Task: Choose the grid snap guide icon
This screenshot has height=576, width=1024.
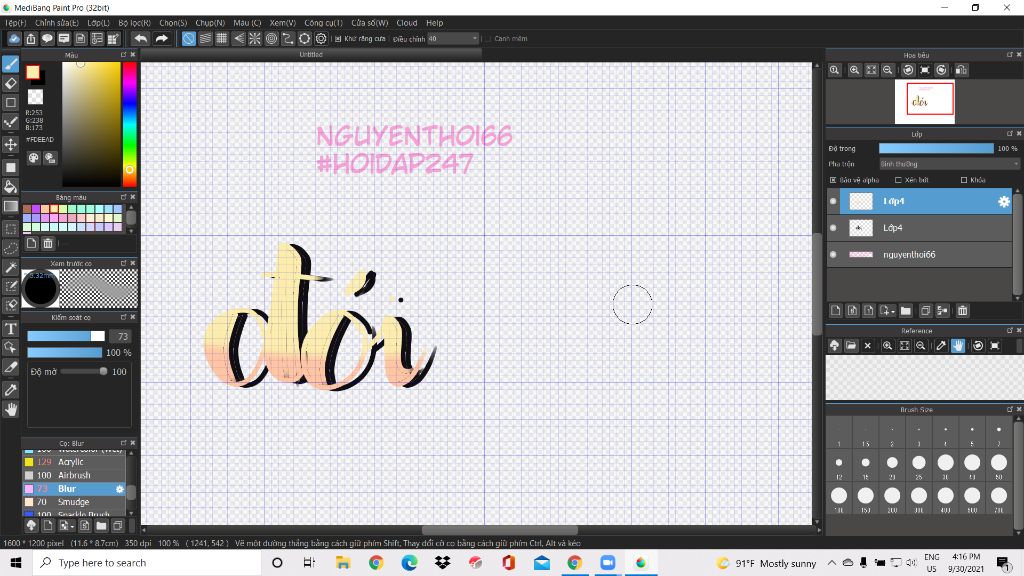Action: (222, 39)
